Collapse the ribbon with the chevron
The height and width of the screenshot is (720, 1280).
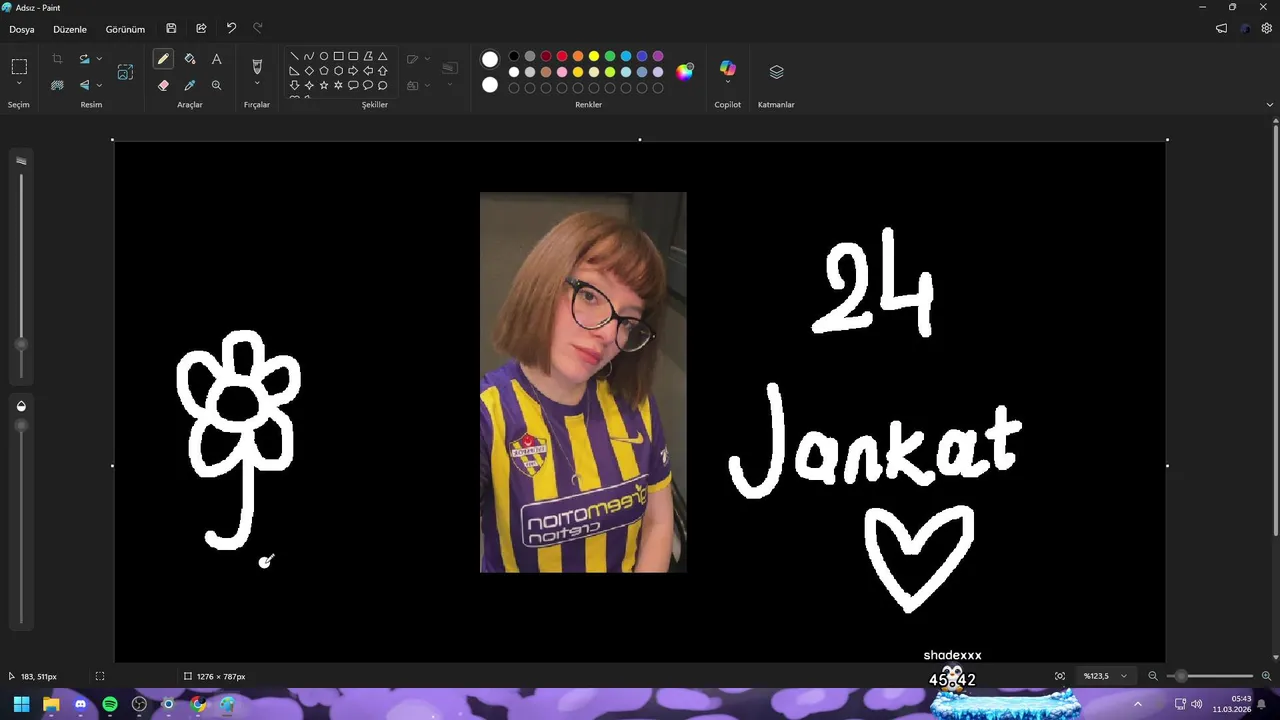point(1271,104)
